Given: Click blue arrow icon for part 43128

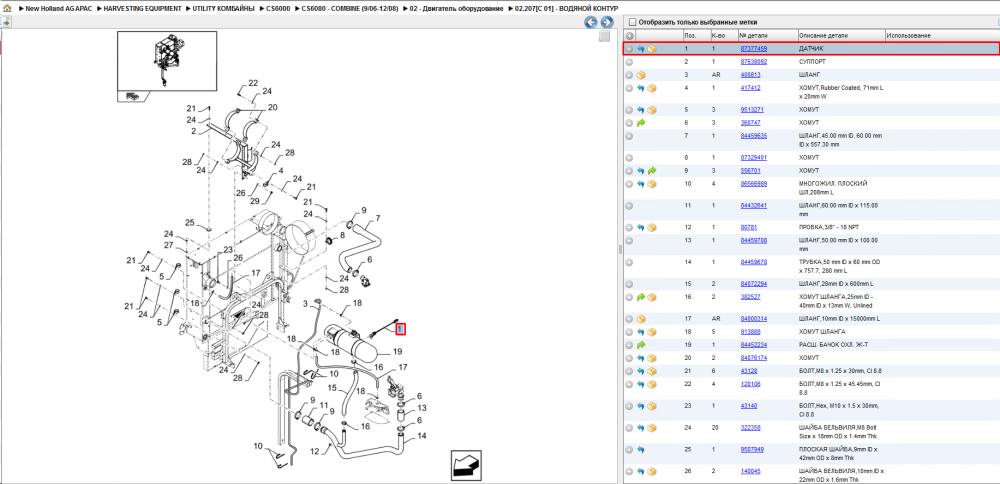Looking at the screenshot, I should pos(640,370).
